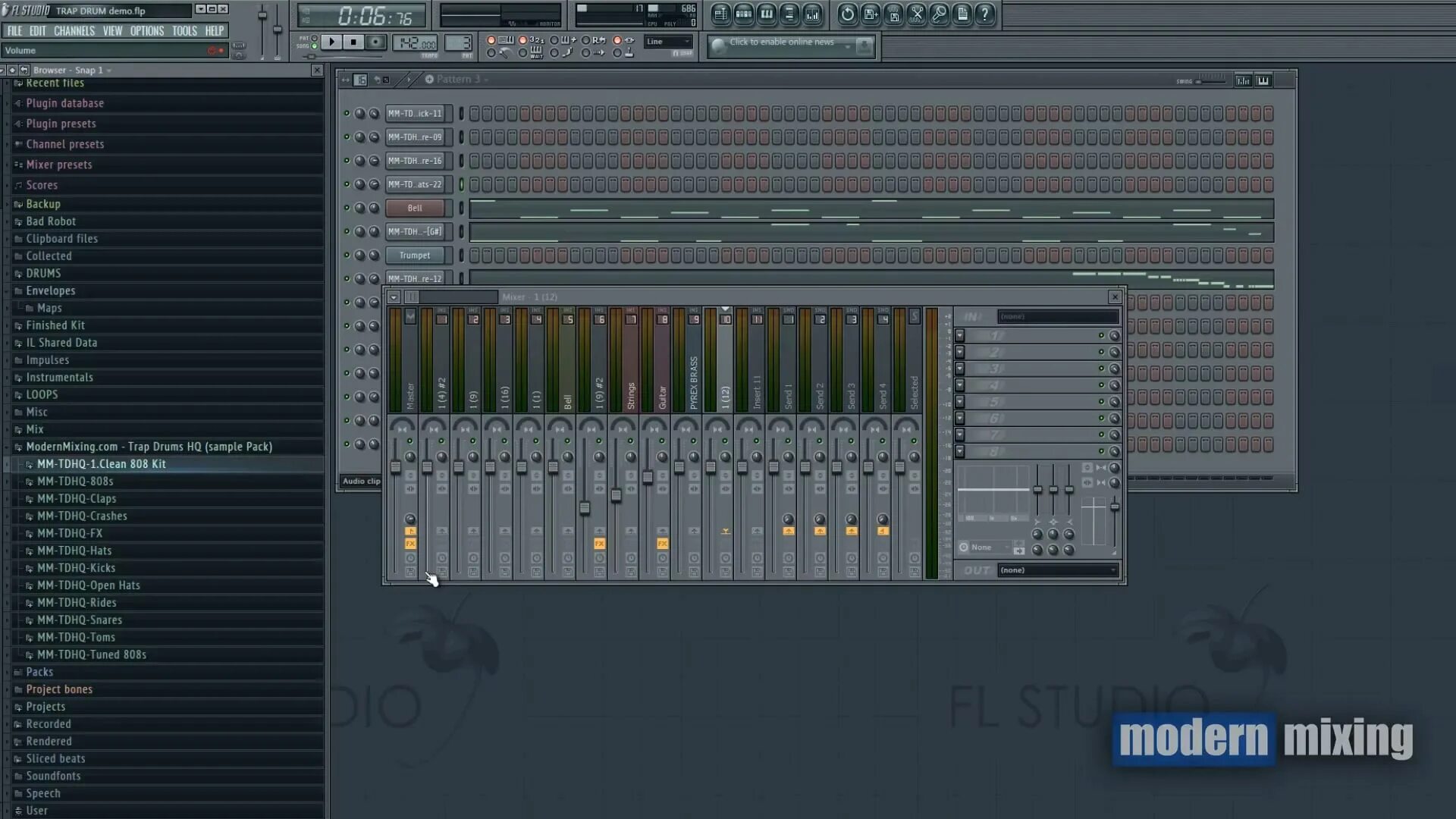Mute the Bell instrument track
Viewport: 1456px width, 819px height.
pyautogui.click(x=347, y=207)
